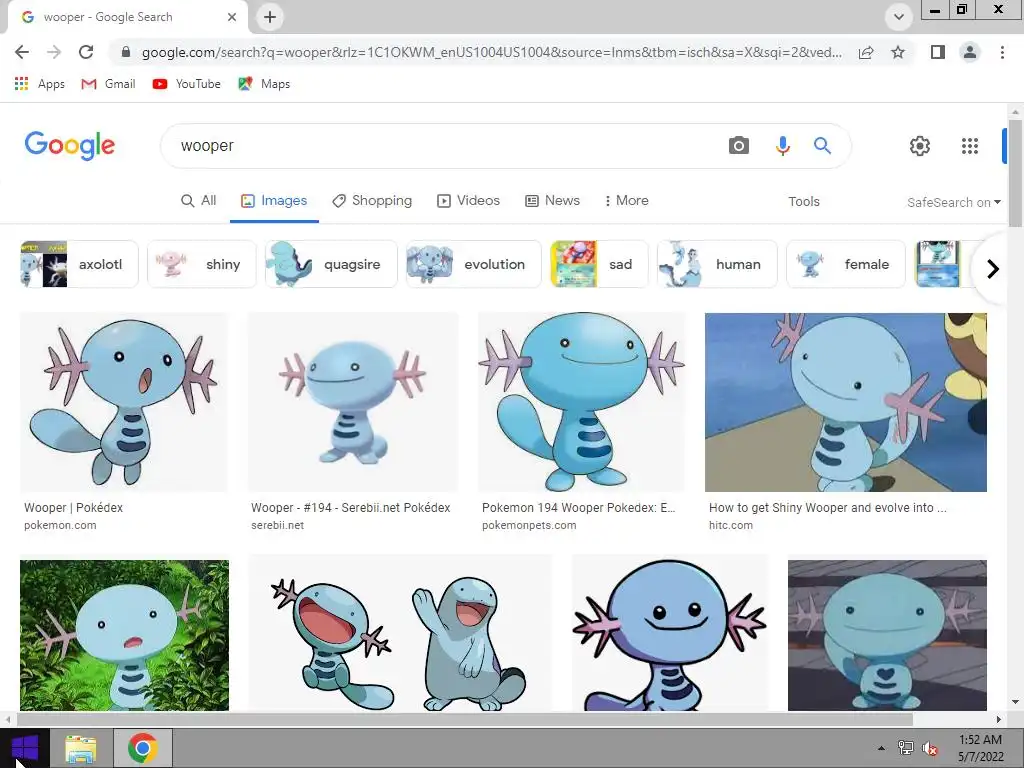Screen dimensions: 1024x768
Task: Click 'Pokemon 194 Wooper Pokedex' link
Action: click(579, 507)
